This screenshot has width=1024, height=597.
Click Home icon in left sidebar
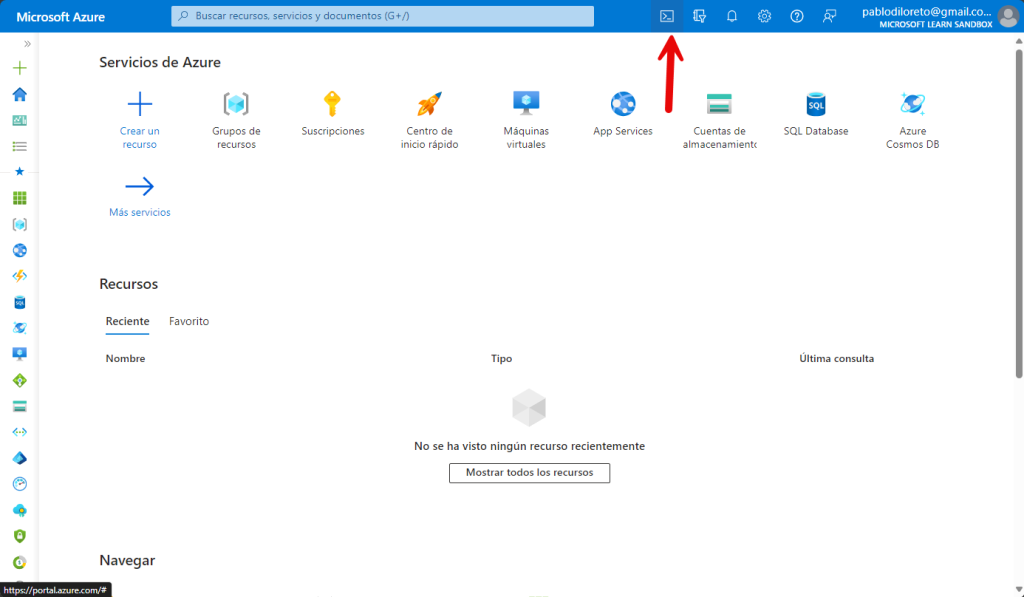pos(19,94)
